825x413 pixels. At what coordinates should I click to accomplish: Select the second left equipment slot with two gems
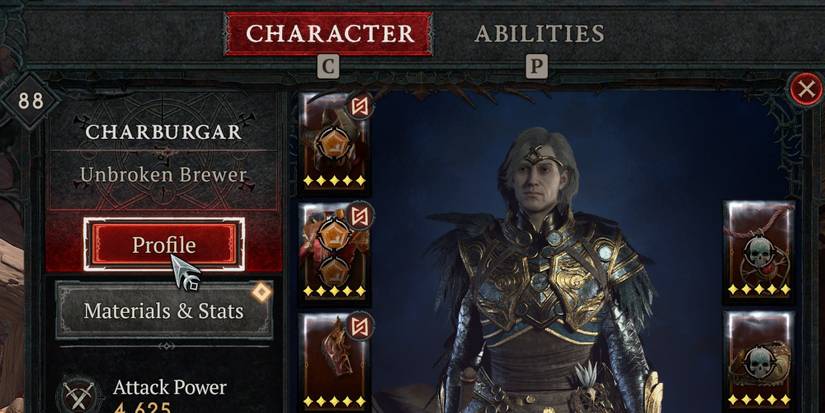click(x=334, y=251)
